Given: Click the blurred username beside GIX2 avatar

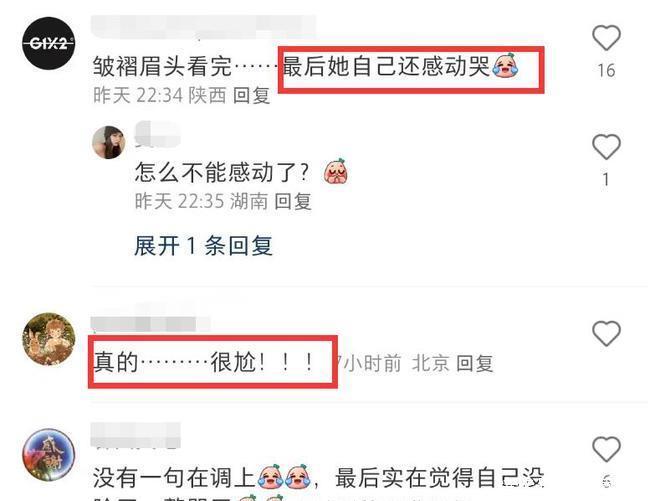Looking at the screenshot, I should pyautogui.click(x=203, y=27).
